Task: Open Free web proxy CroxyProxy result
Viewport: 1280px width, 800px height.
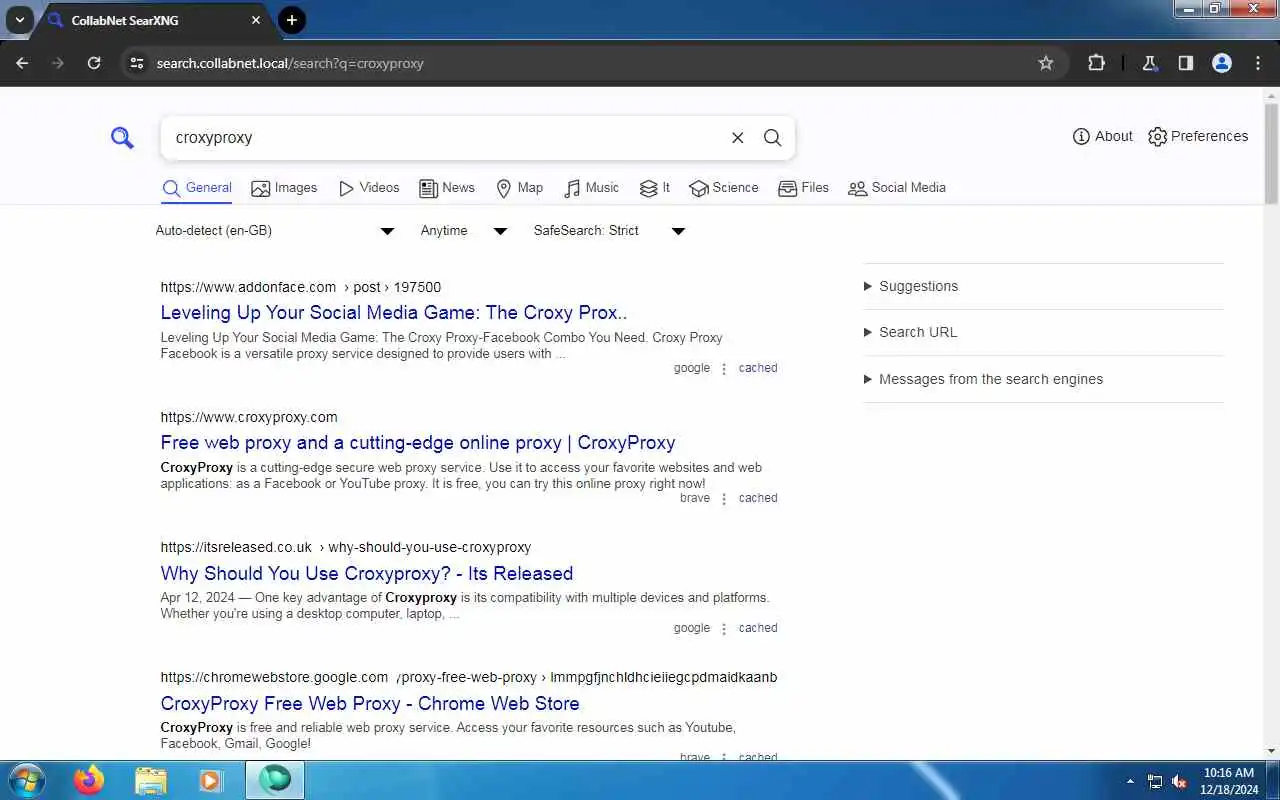Action: [x=418, y=443]
